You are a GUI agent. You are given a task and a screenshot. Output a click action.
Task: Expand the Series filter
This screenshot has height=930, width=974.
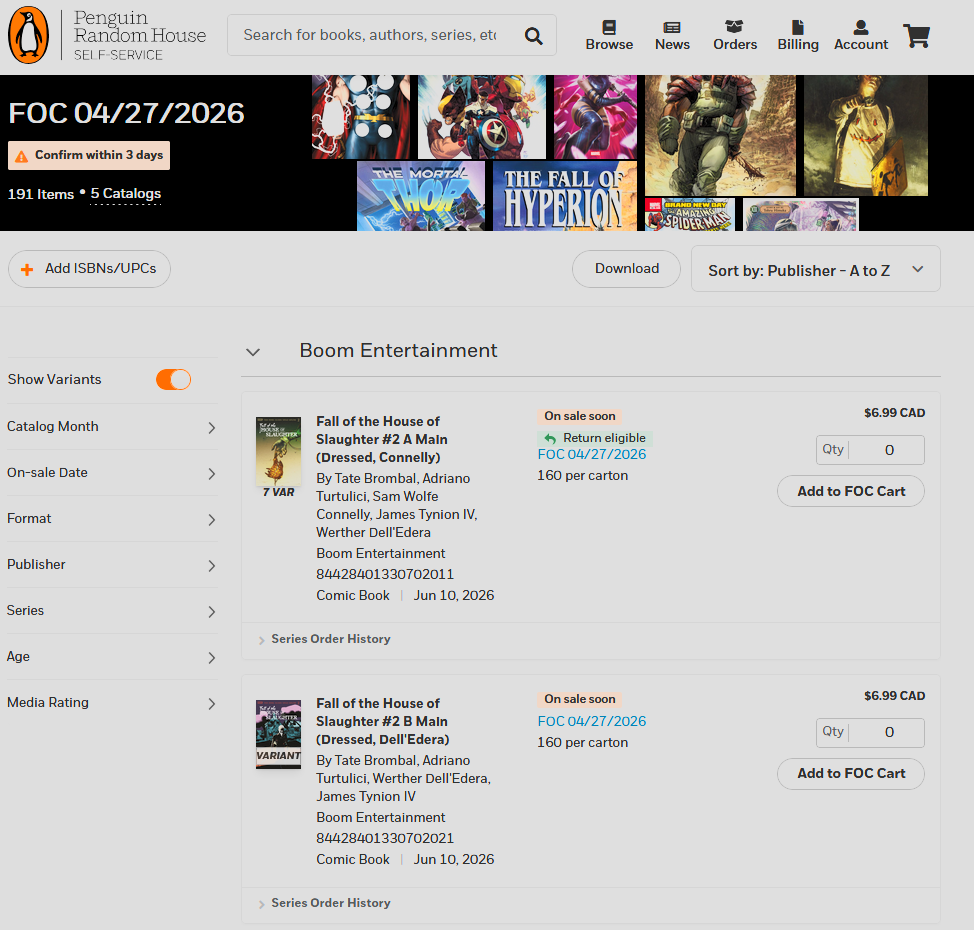tap(112, 611)
